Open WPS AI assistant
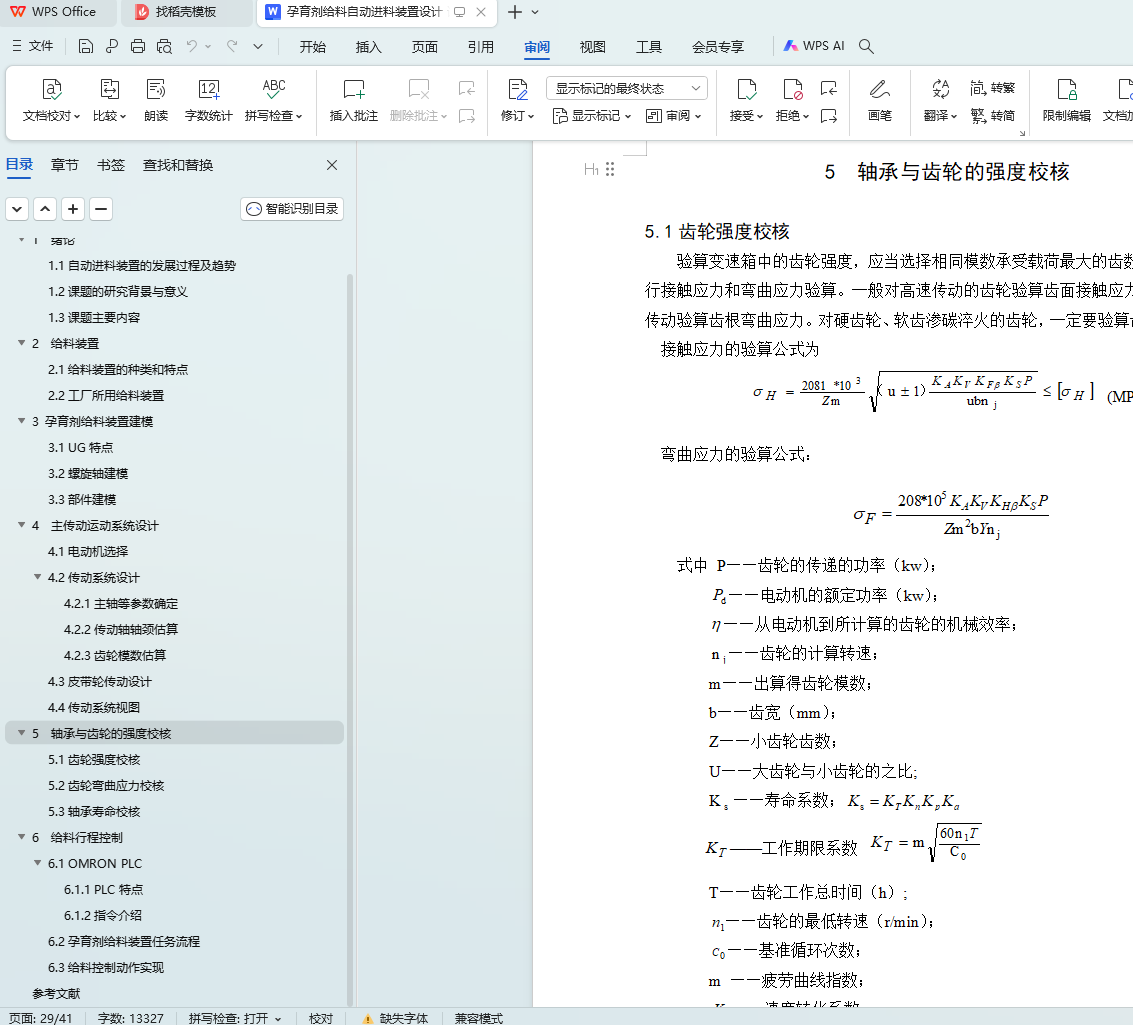Viewport: 1133px width, 1025px height. [x=814, y=46]
